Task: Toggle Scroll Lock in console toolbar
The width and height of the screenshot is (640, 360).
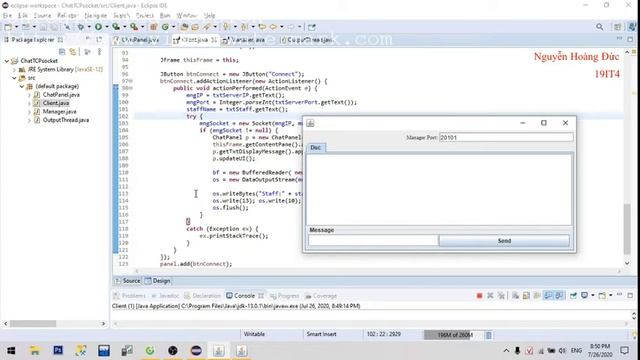Action: pyautogui.click(x=527, y=296)
